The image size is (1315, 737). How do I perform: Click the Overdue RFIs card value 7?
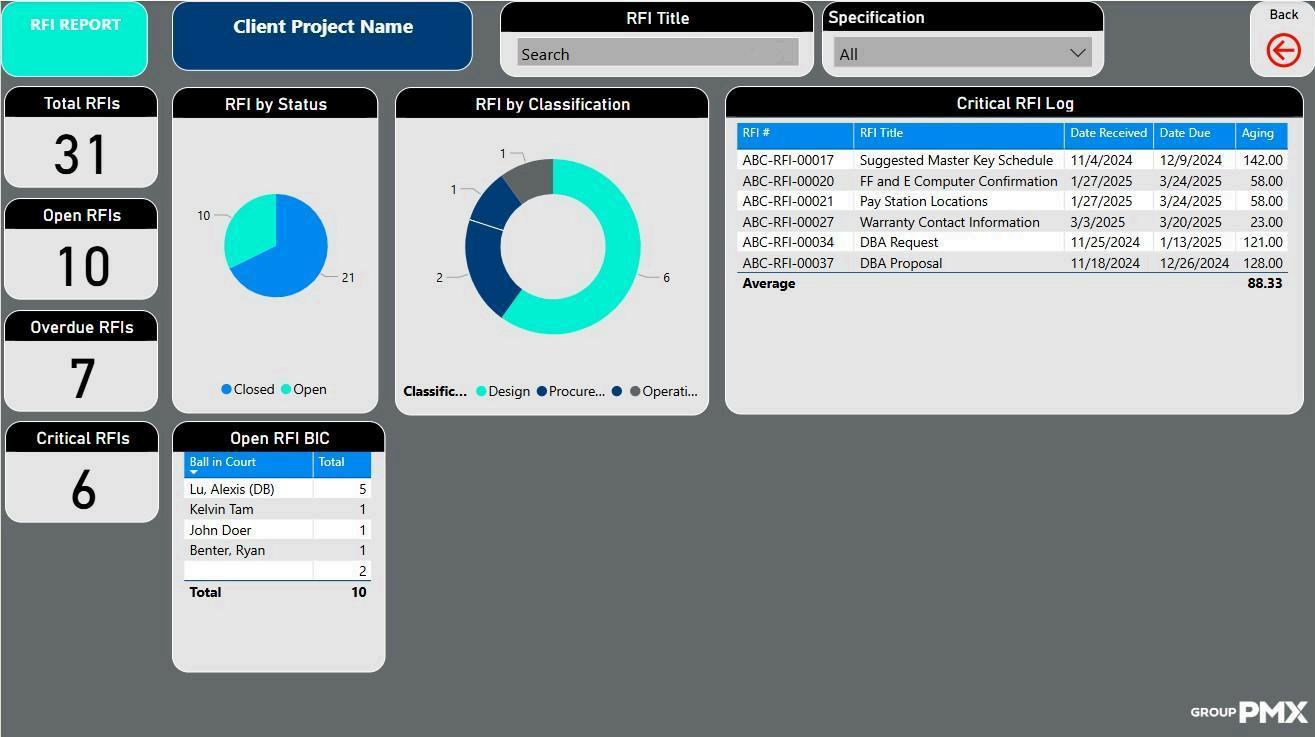[x=82, y=378]
